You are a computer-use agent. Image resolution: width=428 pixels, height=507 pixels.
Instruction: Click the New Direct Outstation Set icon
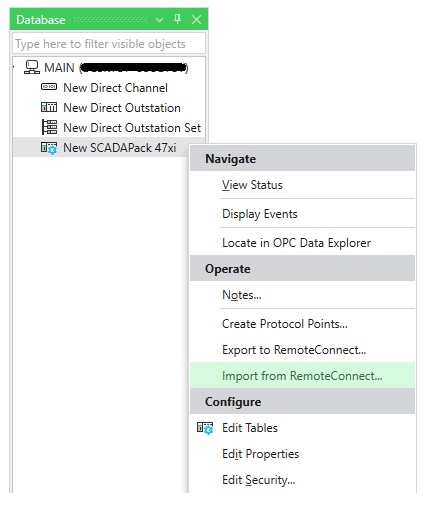(x=49, y=127)
